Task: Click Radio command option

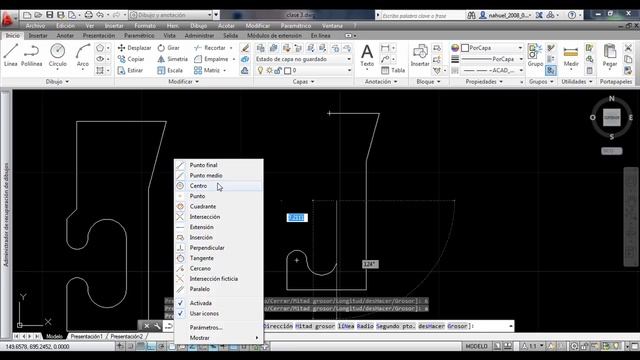Action: click(x=364, y=326)
